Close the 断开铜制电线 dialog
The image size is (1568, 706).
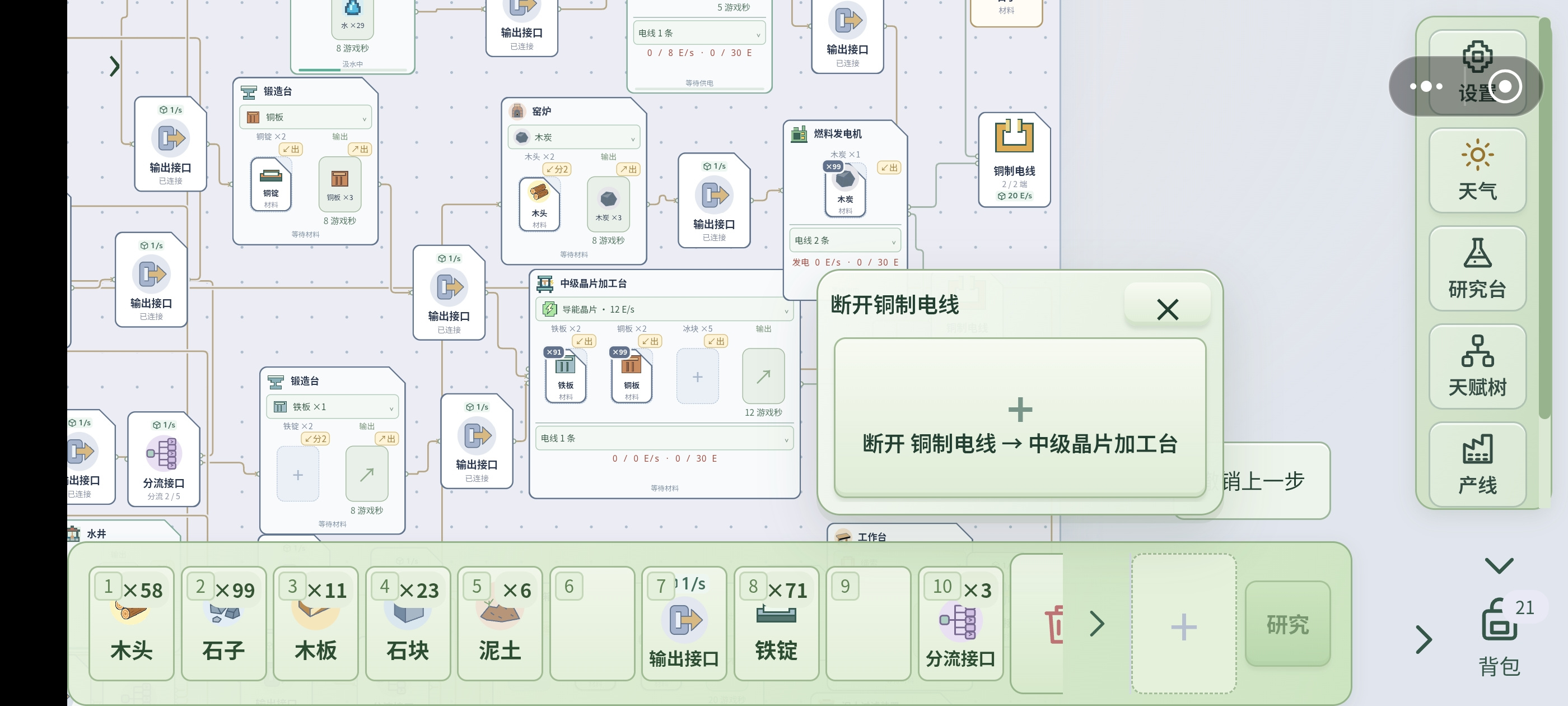coord(1167,309)
